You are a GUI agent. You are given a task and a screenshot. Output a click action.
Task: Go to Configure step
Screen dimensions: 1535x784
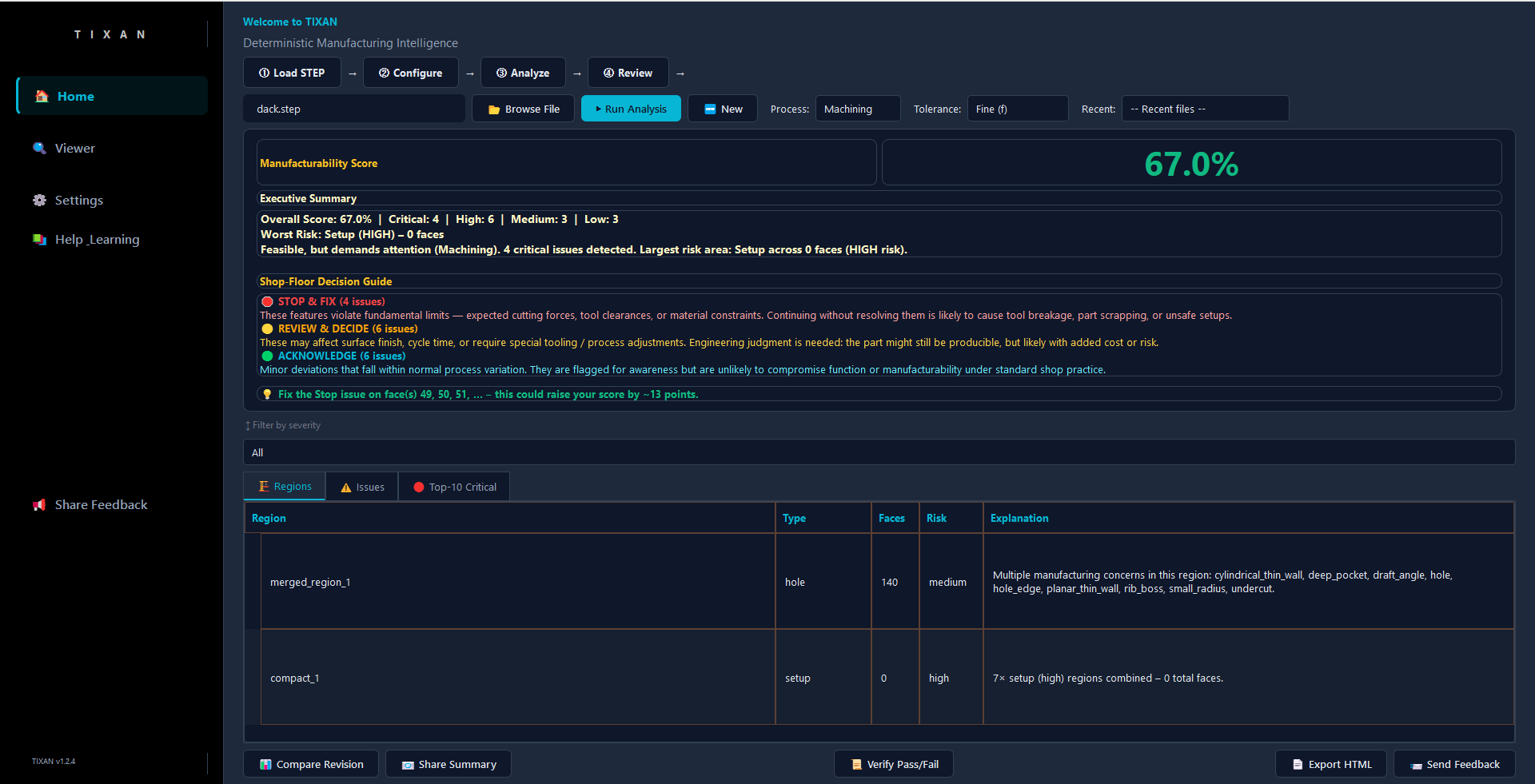coord(411,73)
